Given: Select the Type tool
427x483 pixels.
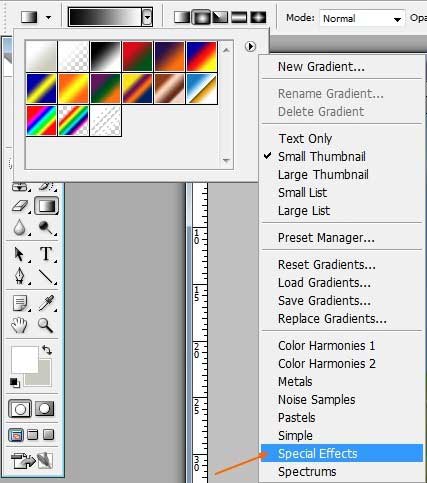Looking at the screenshot, I should point(46,254).
